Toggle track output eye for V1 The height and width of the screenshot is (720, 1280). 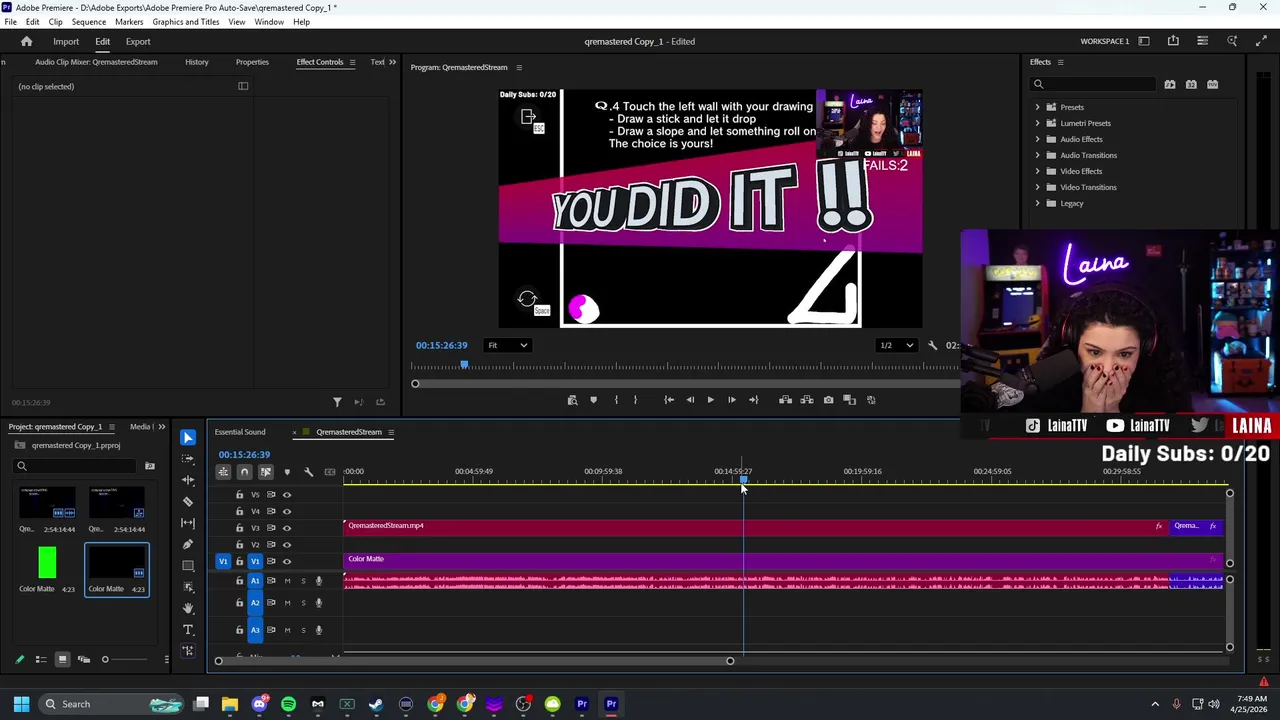pyautogui.click(x=287, y=561)
